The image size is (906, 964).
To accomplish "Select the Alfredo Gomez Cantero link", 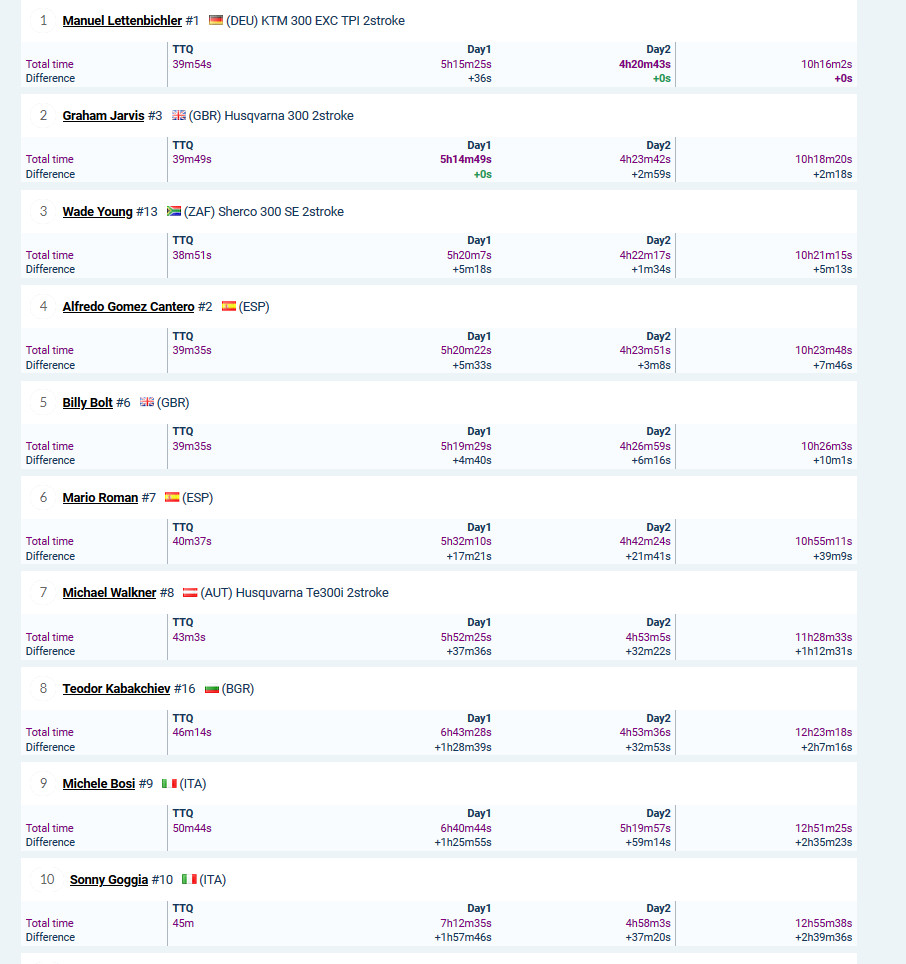I will coord(128,306).
